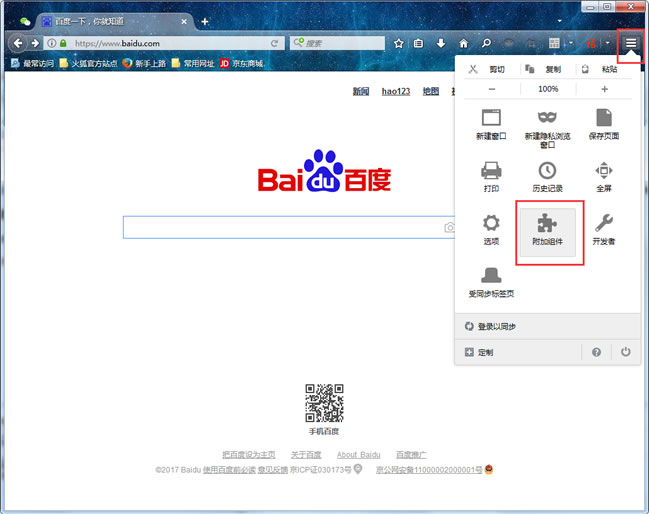Go to the home page icon
This screenshot has height=514, width=649.
tap(464, 43)
